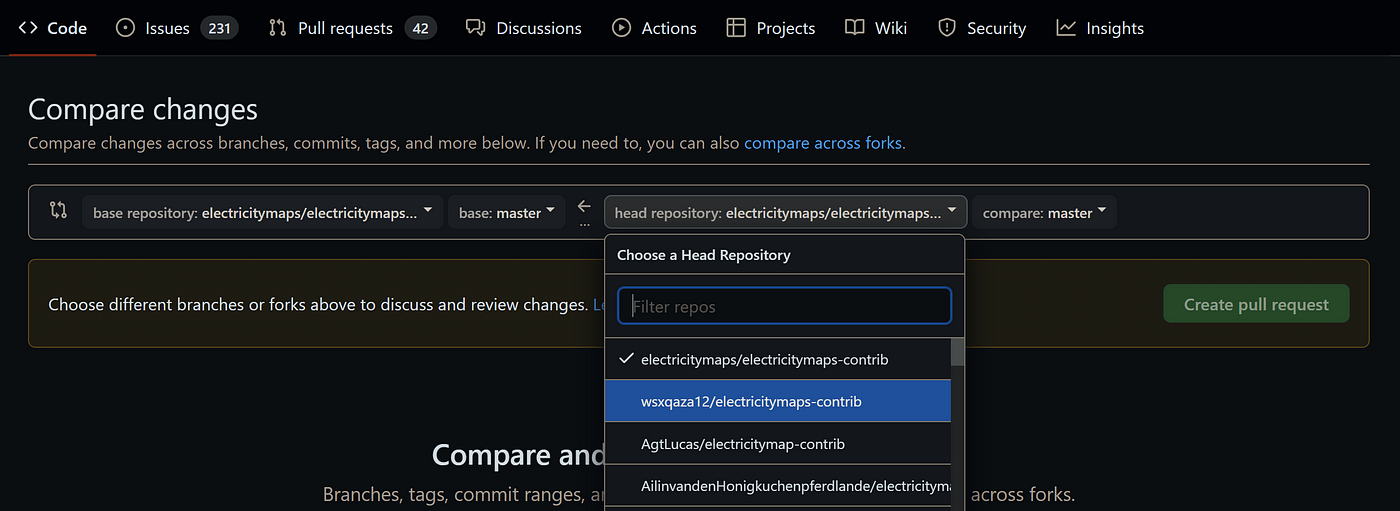Click the Security shield icon

coord(947,28)
